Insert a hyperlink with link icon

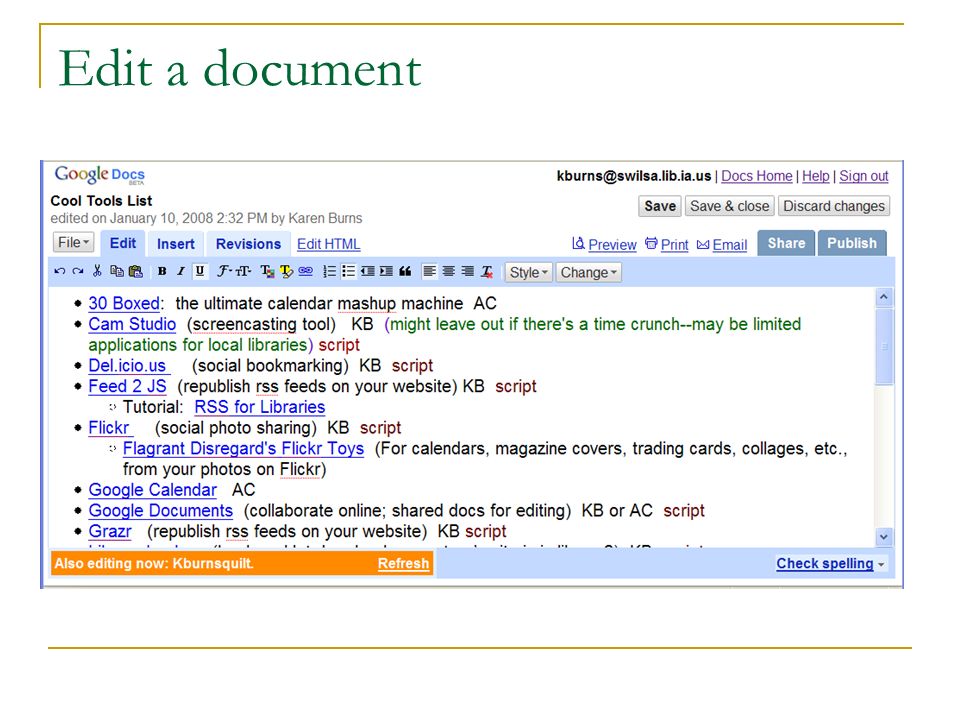[x=306, y=271]
